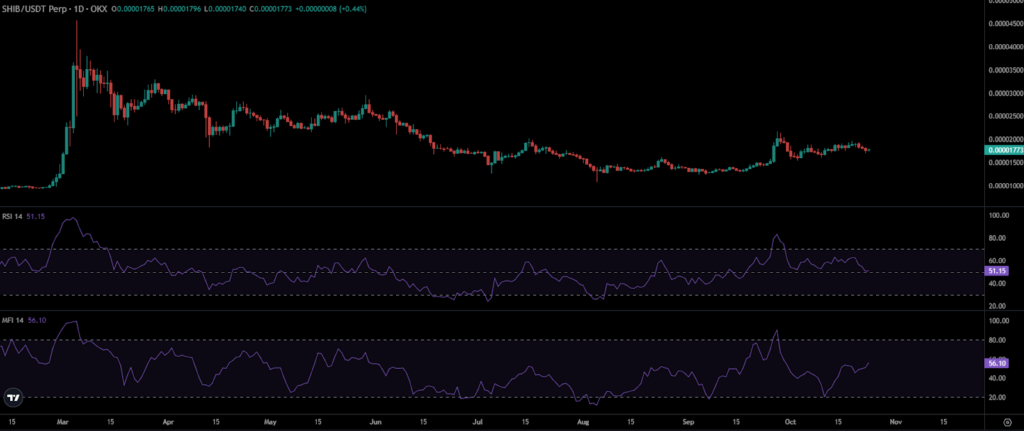Click the 0.00002500 price axis label
Viewport: 1024px width, 431px height.
[1006, 117]
